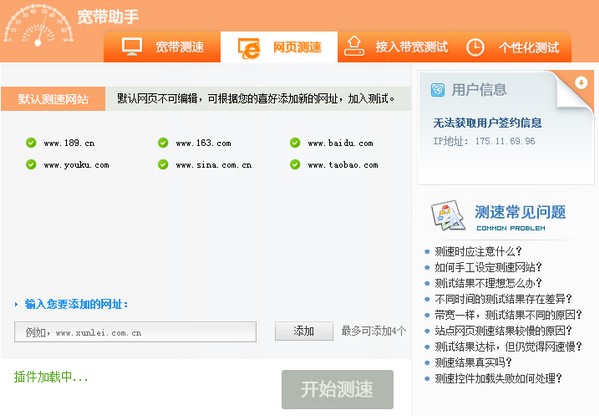Click the 添加 button
This screenshot has width=599, height=416.
304,331
